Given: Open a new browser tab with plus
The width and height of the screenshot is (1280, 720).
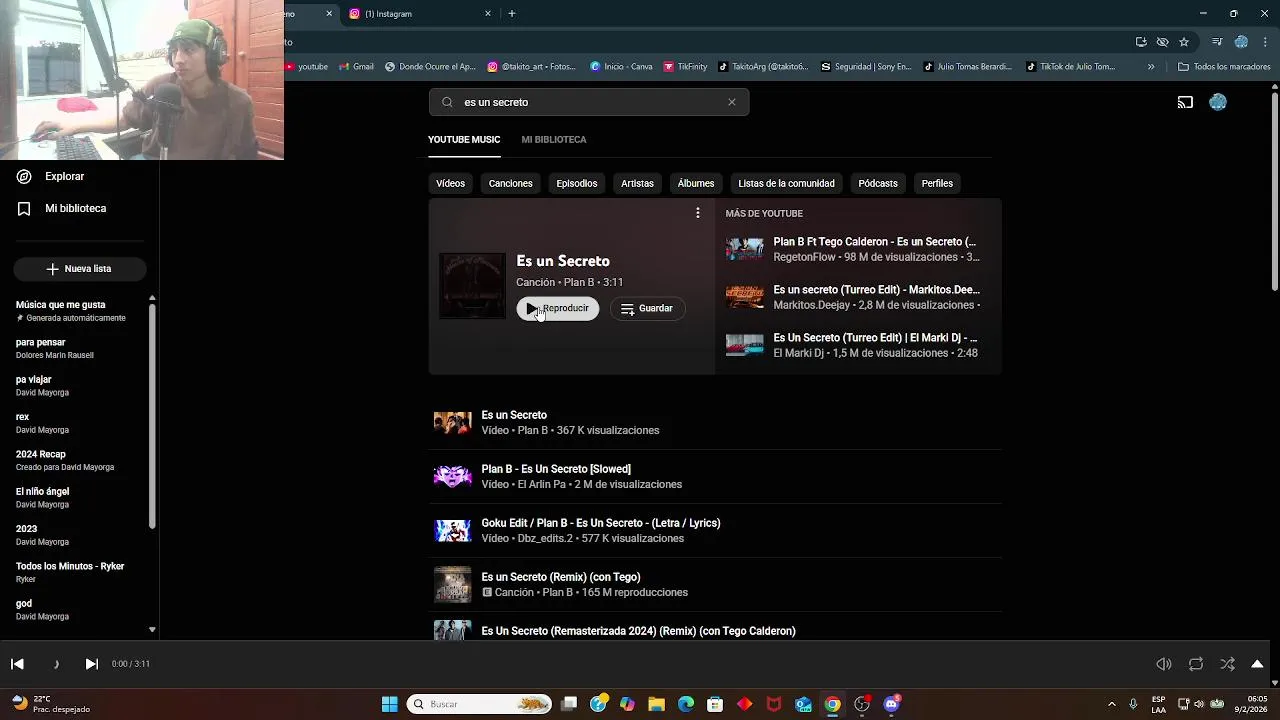Looking at the screenshot, I should pyautogui.click(x=512, y=14).
